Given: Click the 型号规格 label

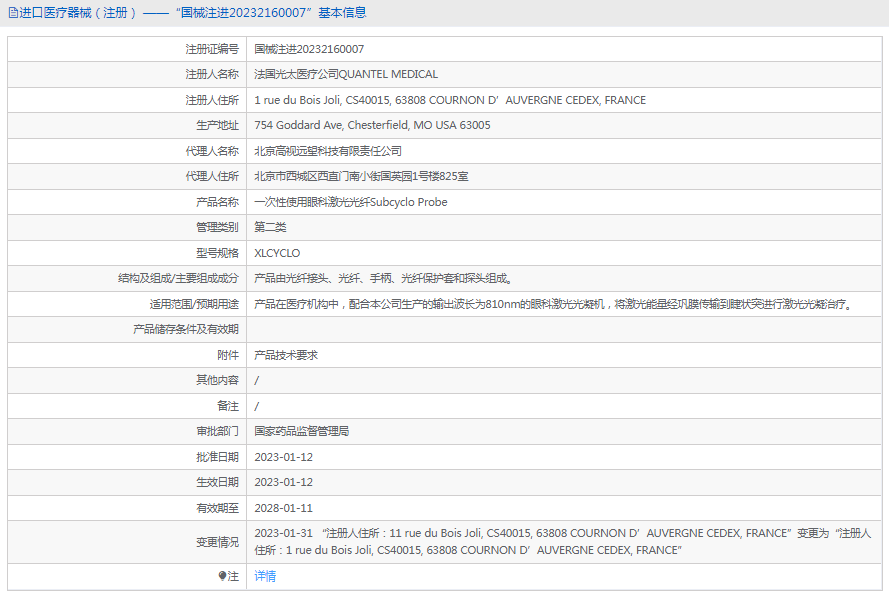Looking at the screenshot, I should tap(217, 253).
